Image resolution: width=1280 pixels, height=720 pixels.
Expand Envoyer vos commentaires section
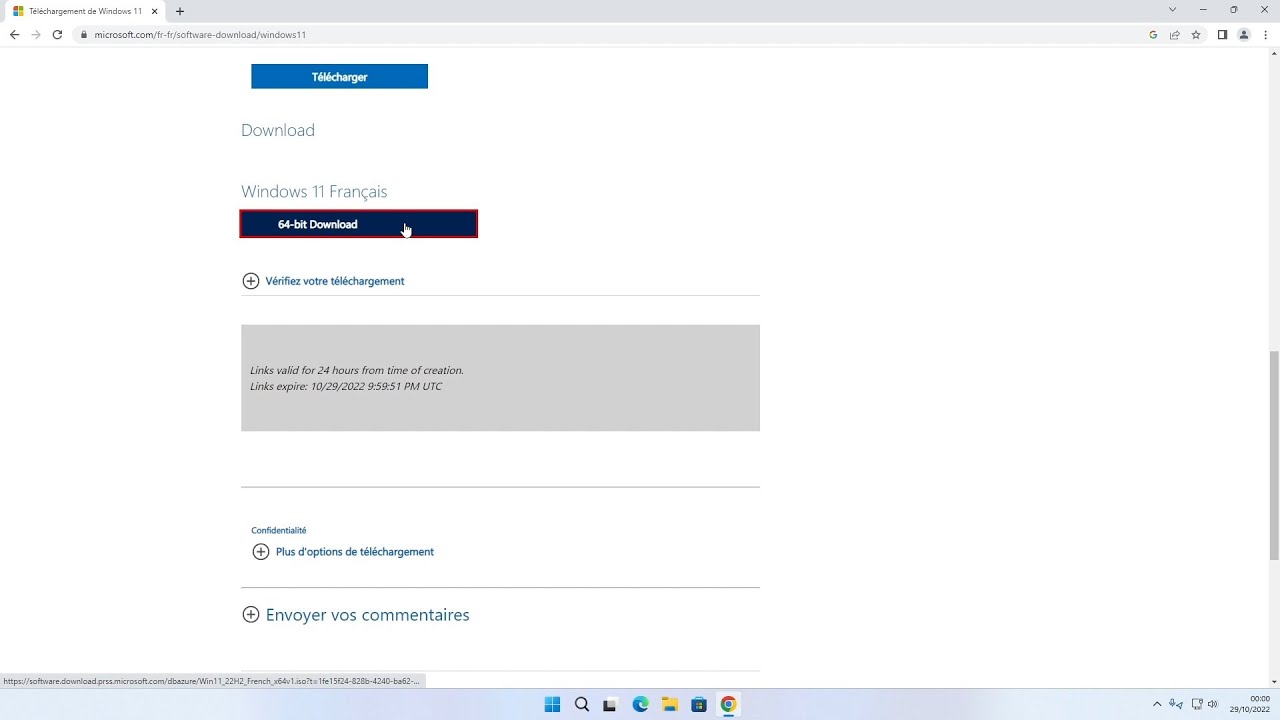(x=356, y=615)
